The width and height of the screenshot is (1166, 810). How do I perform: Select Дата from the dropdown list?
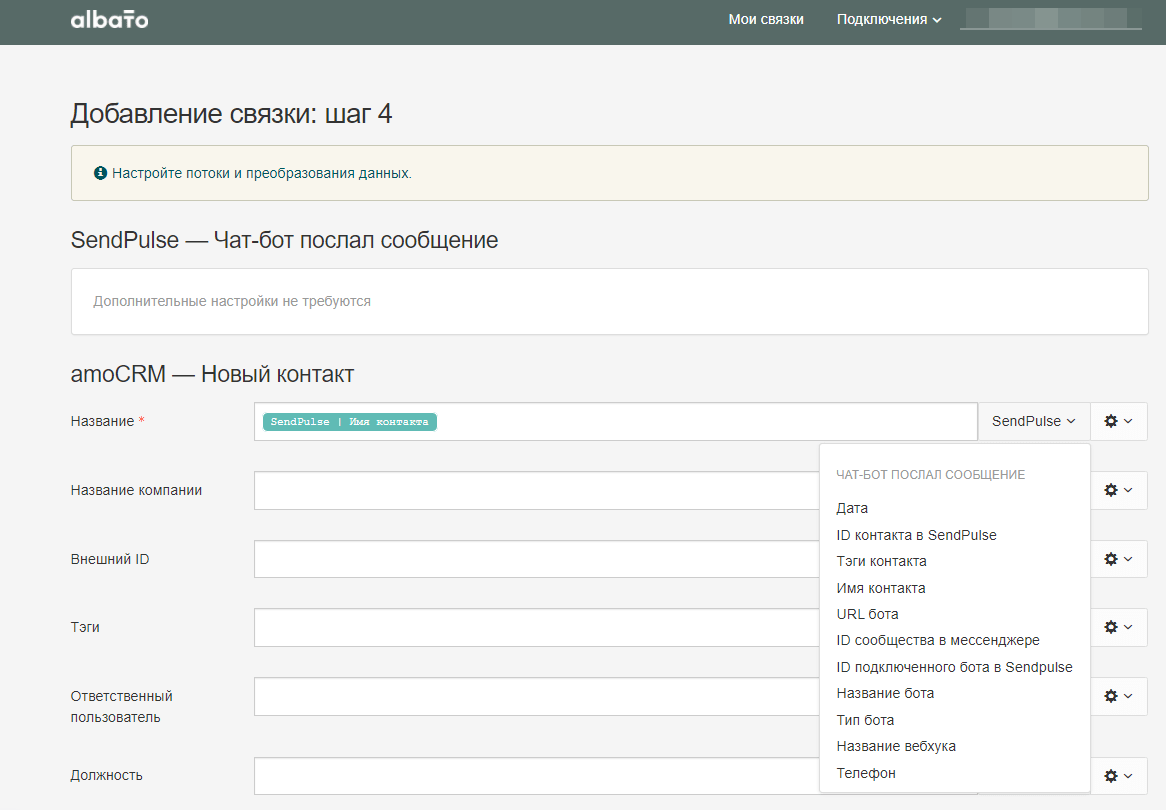click(852, 508)
